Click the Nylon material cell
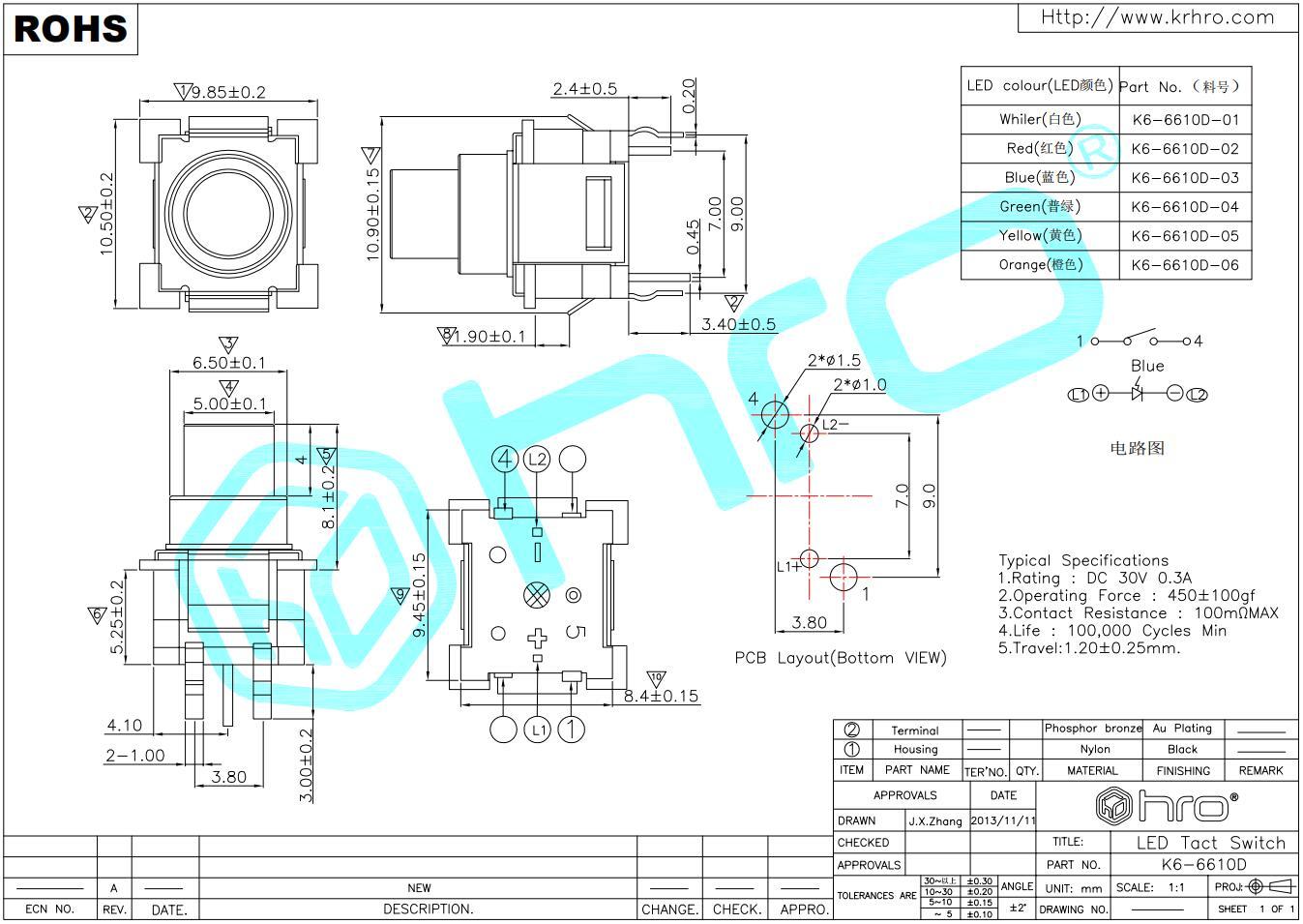Viewport: 1303px width, 924px height. click(1095, 749)
